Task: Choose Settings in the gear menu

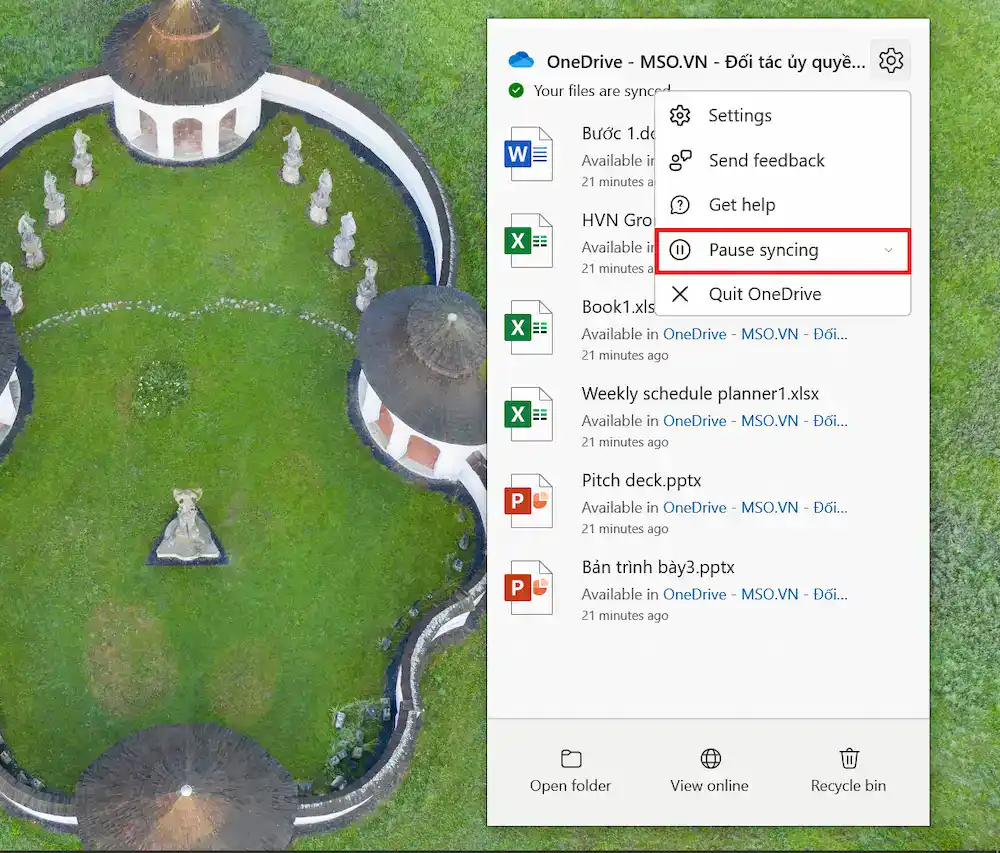Action: pos(739,116)
